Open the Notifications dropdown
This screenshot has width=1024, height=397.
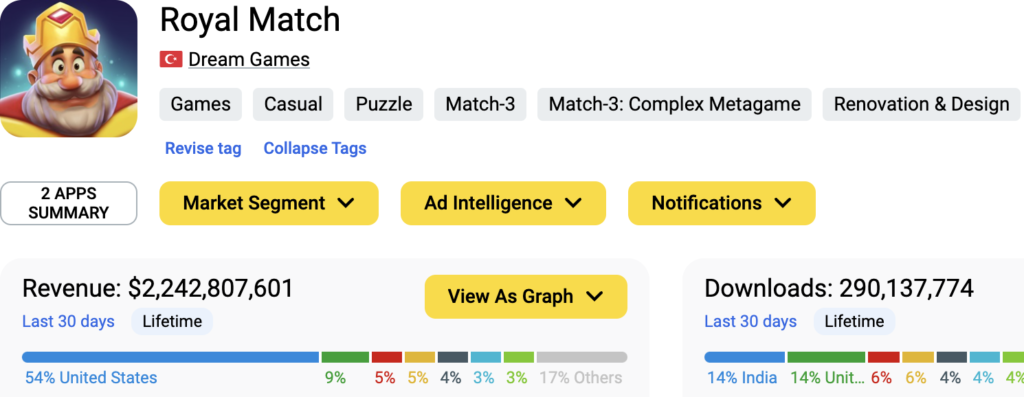click(x=722, y=203)
